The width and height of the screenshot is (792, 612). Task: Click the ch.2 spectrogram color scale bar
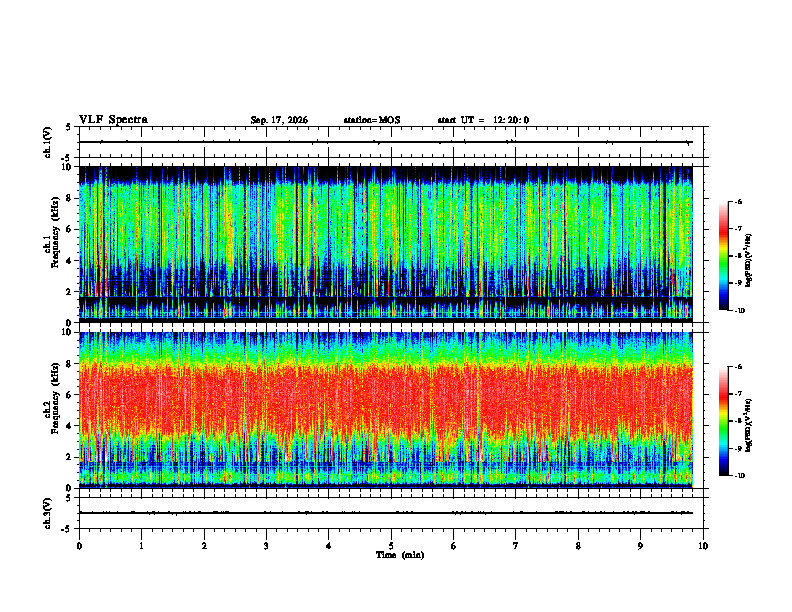[x=723, y=421]
